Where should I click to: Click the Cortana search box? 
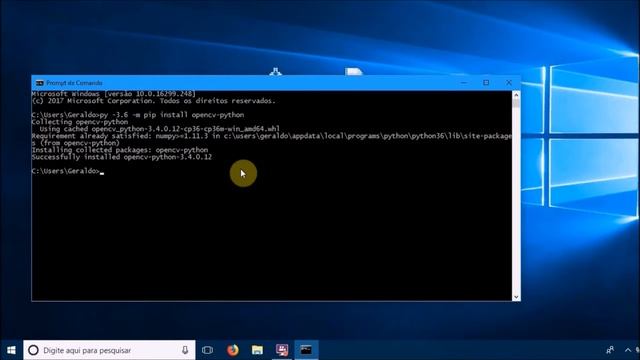(109, 350)
